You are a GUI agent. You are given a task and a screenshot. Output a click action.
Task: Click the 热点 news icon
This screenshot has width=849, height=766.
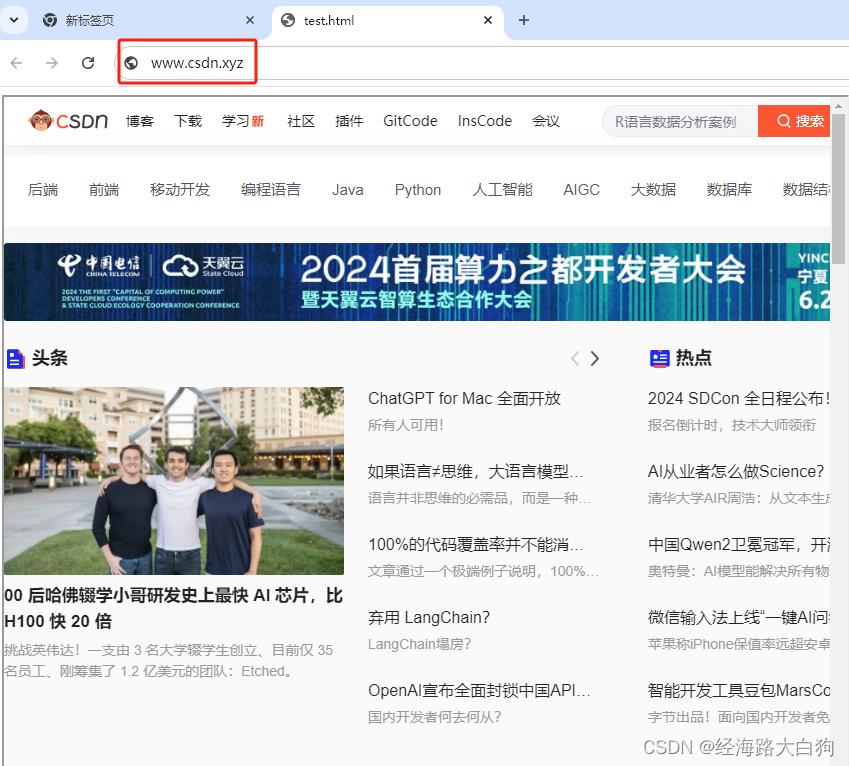coord(659,358)
